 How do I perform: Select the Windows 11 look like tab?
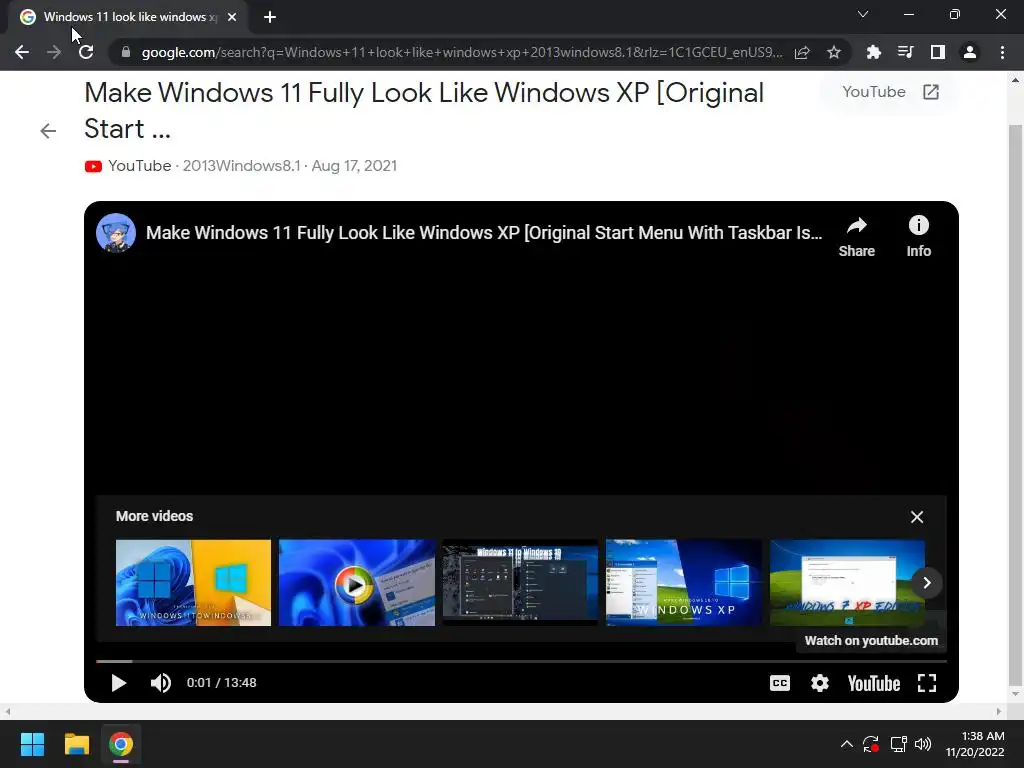click(x=128, y=17)
